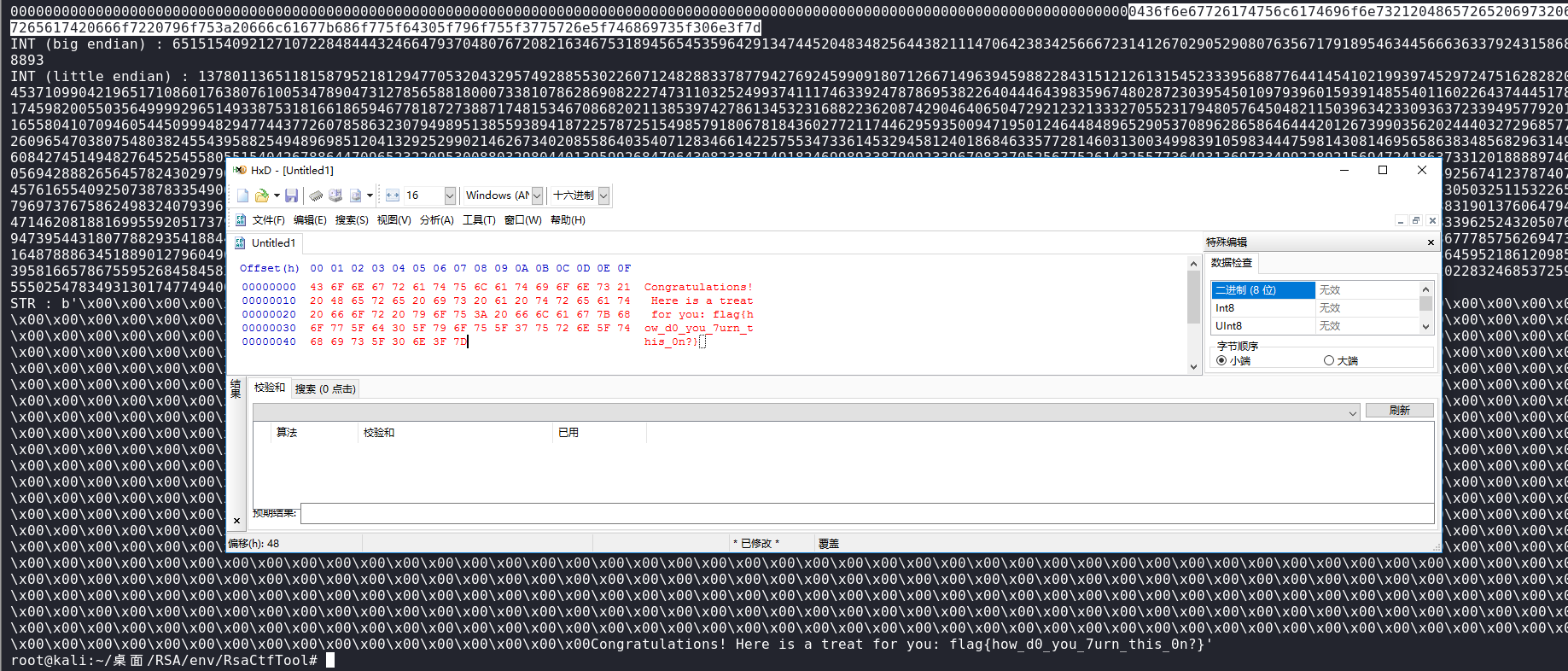Click the 算法 column header

click(x=314, y=433)
